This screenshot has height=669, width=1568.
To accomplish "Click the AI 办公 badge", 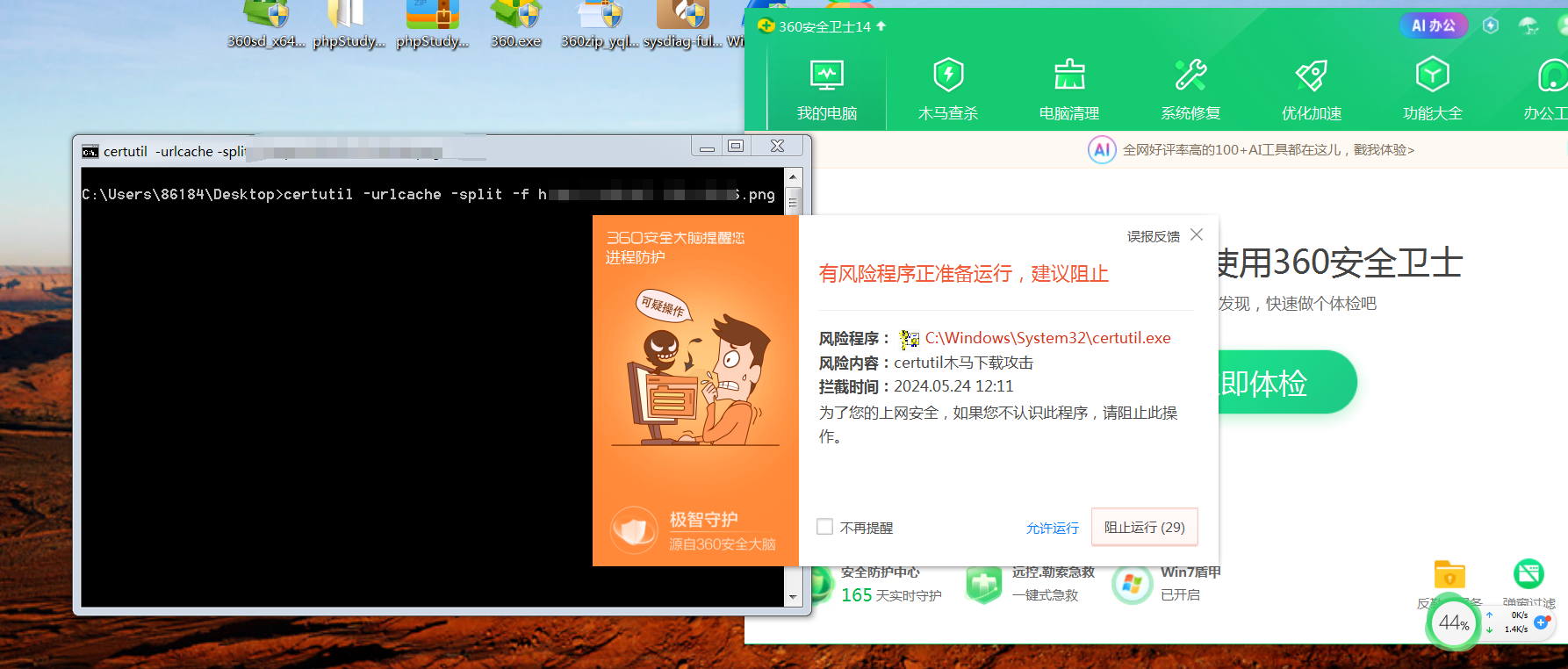I will click(x=1434, y=25).
